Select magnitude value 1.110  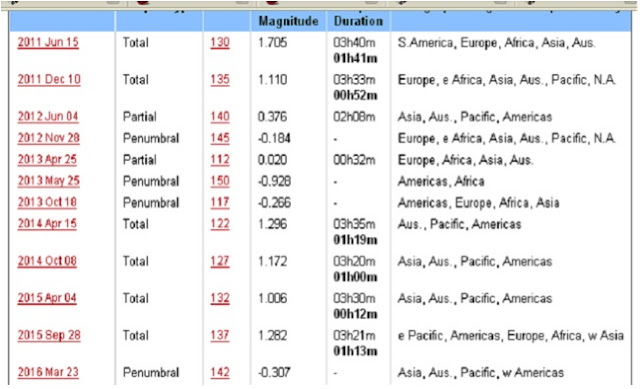tap(273, 79)
